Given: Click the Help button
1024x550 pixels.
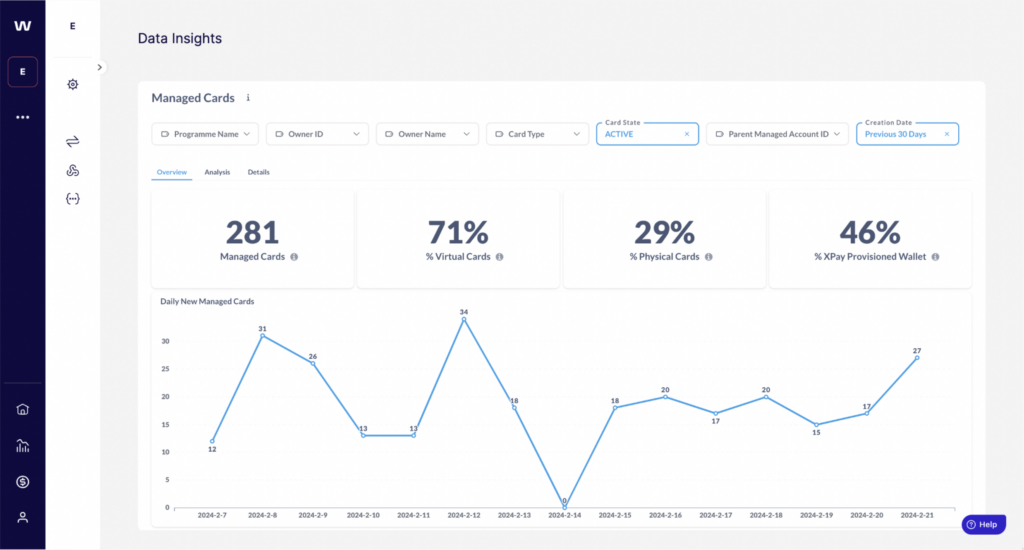Looking at the screenshot, I should [x=982, y=524].
